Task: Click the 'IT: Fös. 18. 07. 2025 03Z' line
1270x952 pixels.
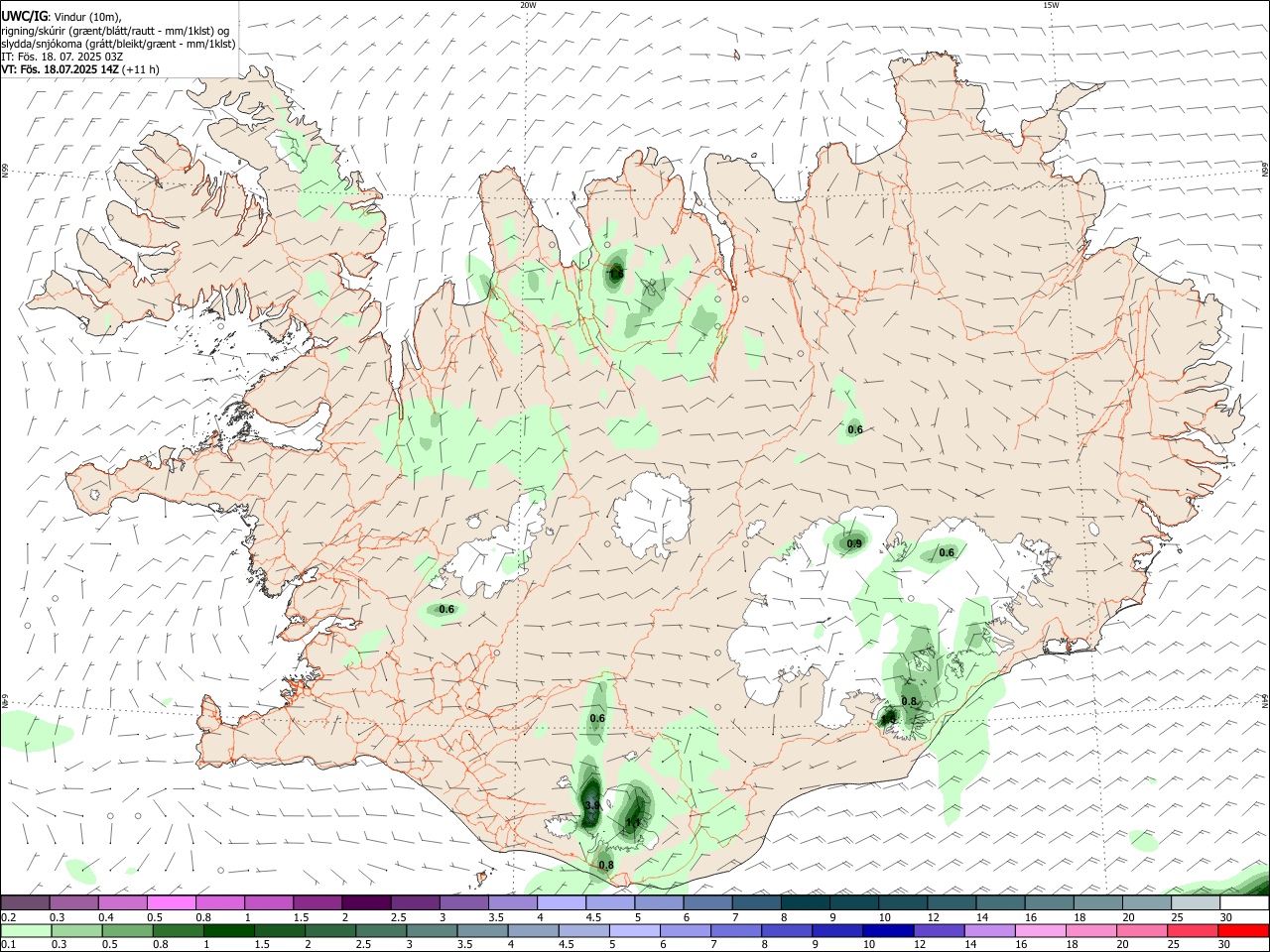Action: click(63, 57)
